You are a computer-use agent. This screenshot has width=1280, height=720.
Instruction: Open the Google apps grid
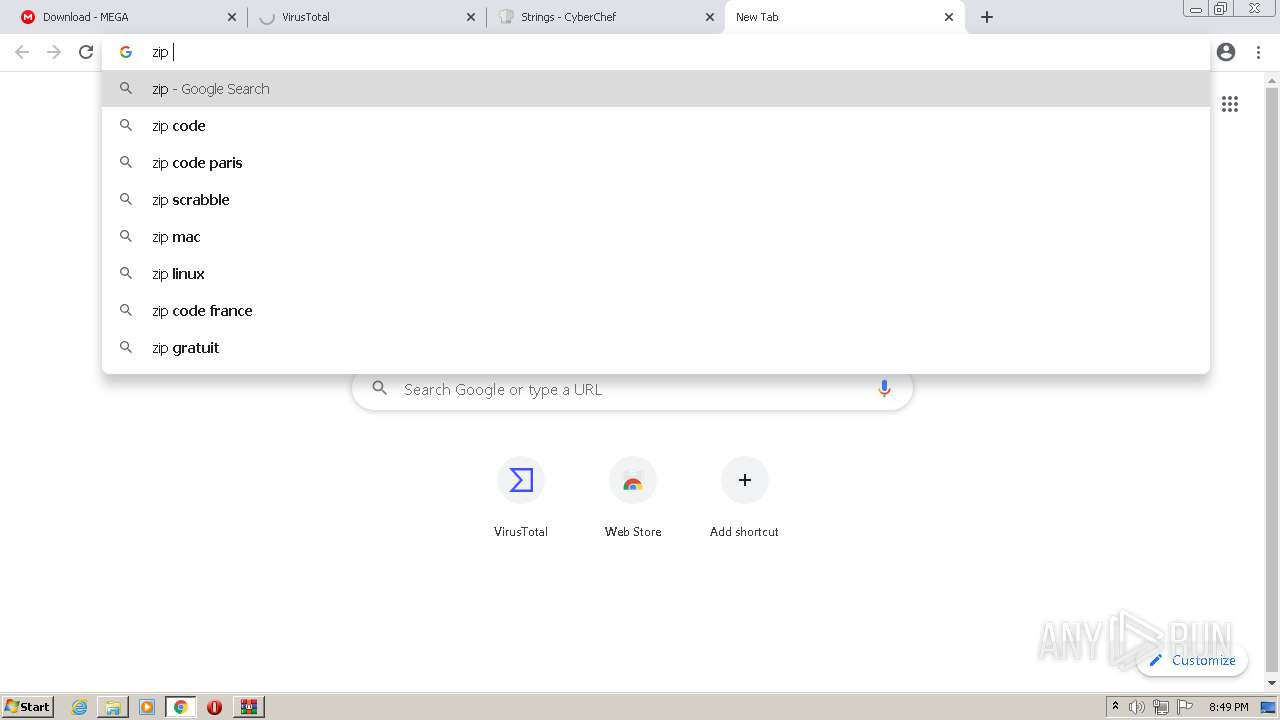[x=1230, y=104]
